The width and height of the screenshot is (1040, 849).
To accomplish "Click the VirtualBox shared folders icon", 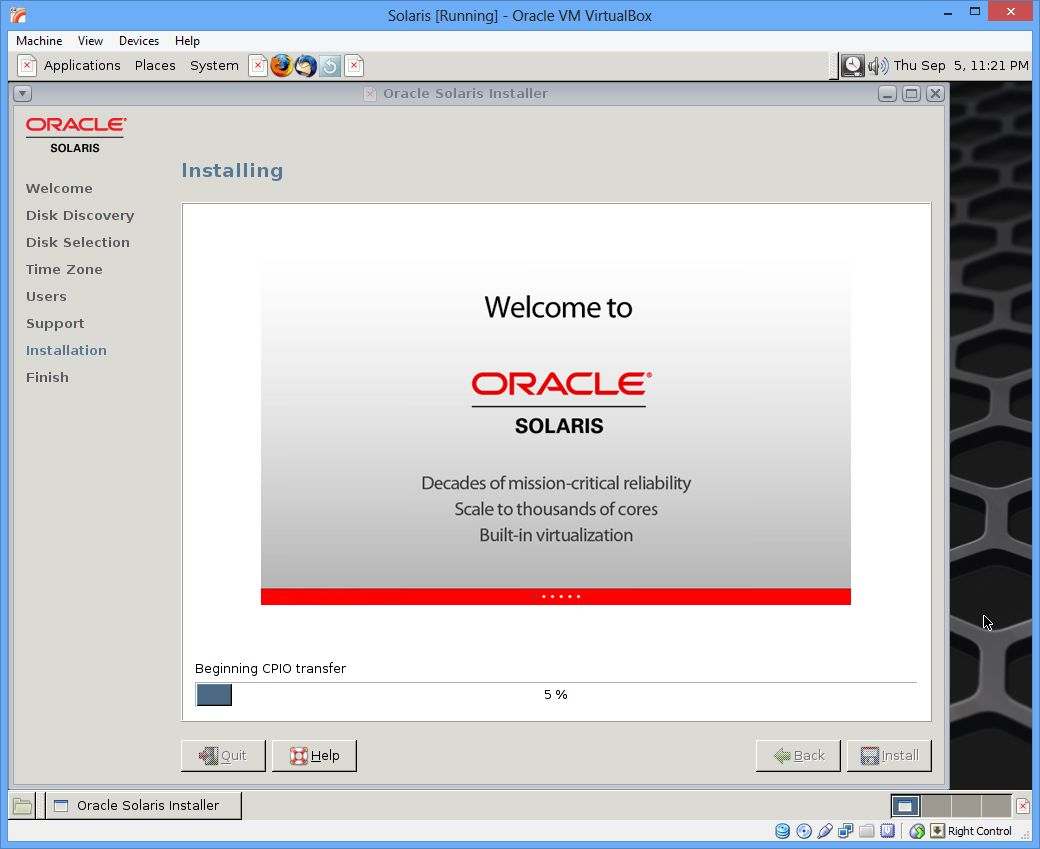I will coord(867,831).
